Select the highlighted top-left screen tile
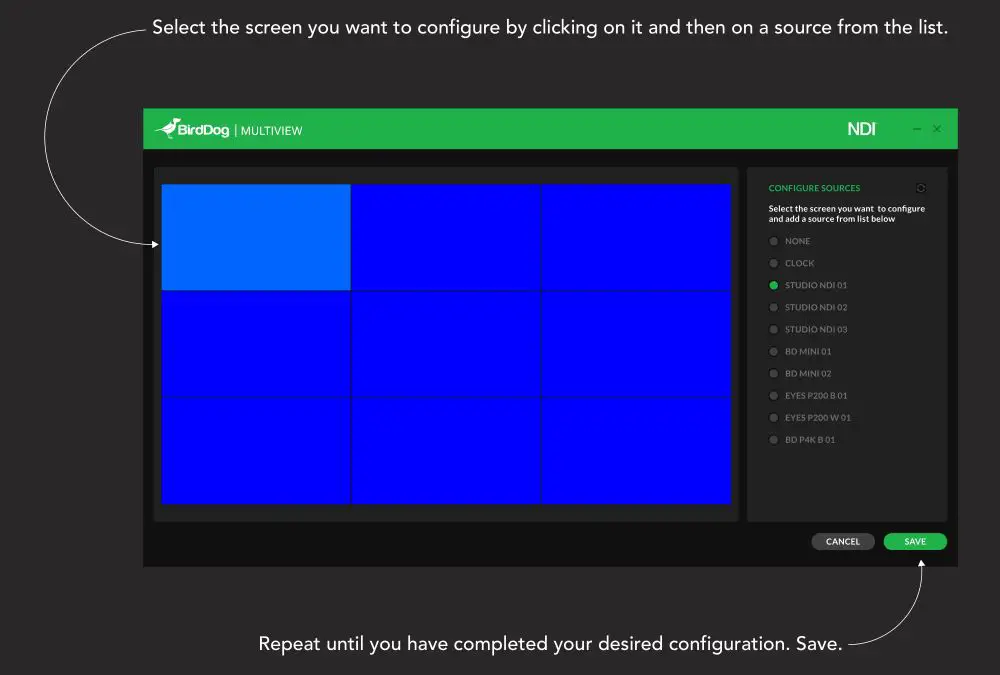Screen dimensions: 1000x675 pos(256,236)
